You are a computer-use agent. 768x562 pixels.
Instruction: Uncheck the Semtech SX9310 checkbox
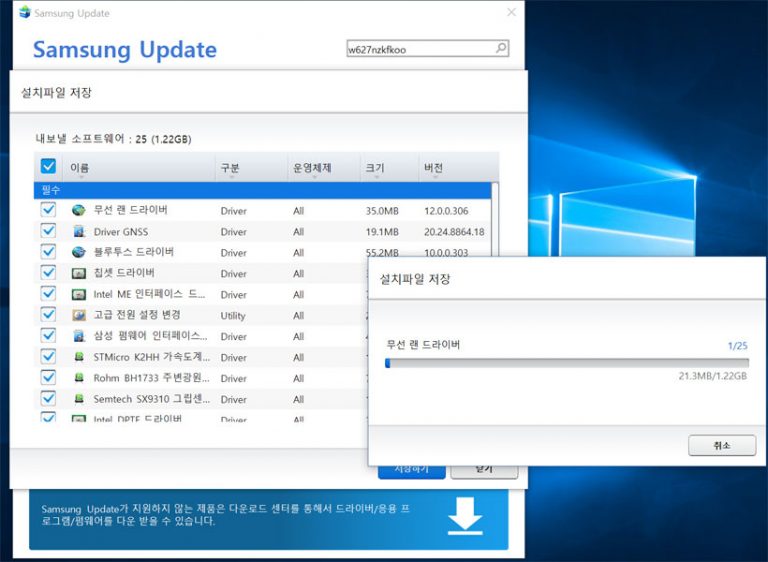[48, 398]
